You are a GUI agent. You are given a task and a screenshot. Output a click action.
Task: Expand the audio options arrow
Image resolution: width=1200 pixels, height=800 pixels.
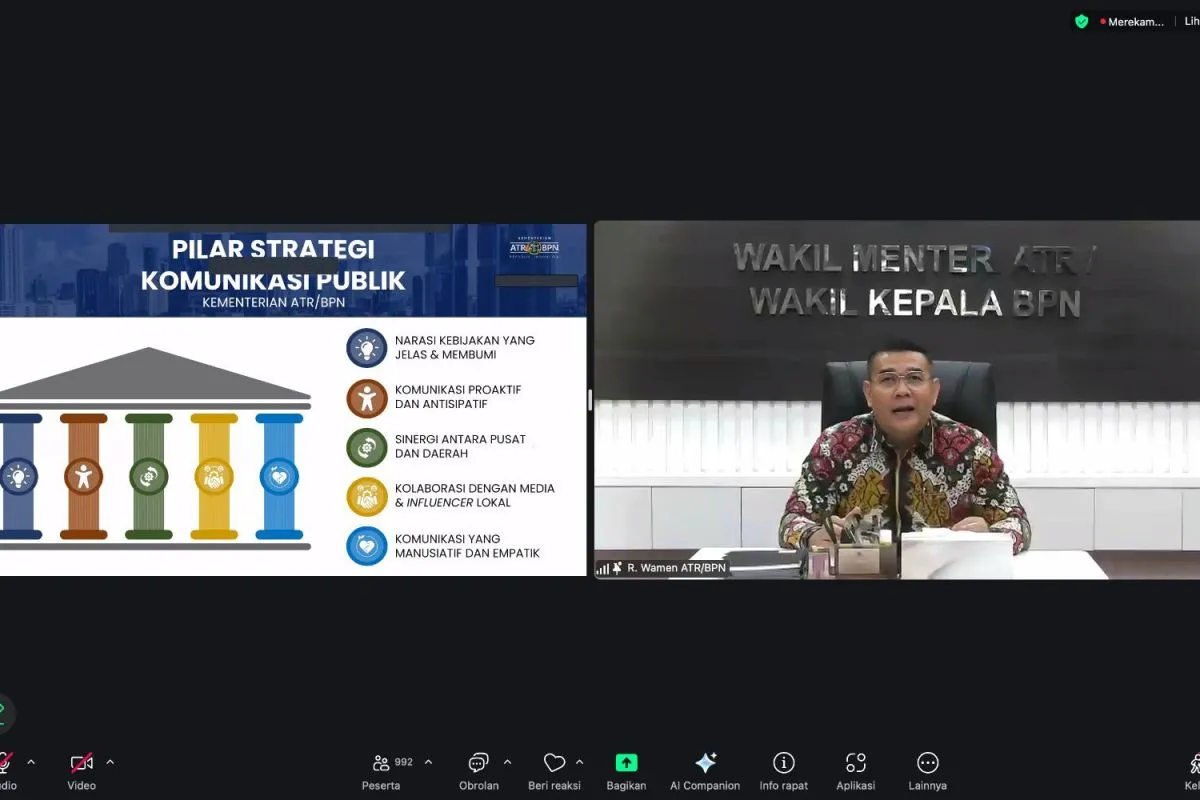pyautogui.click(x=31, y=762)
